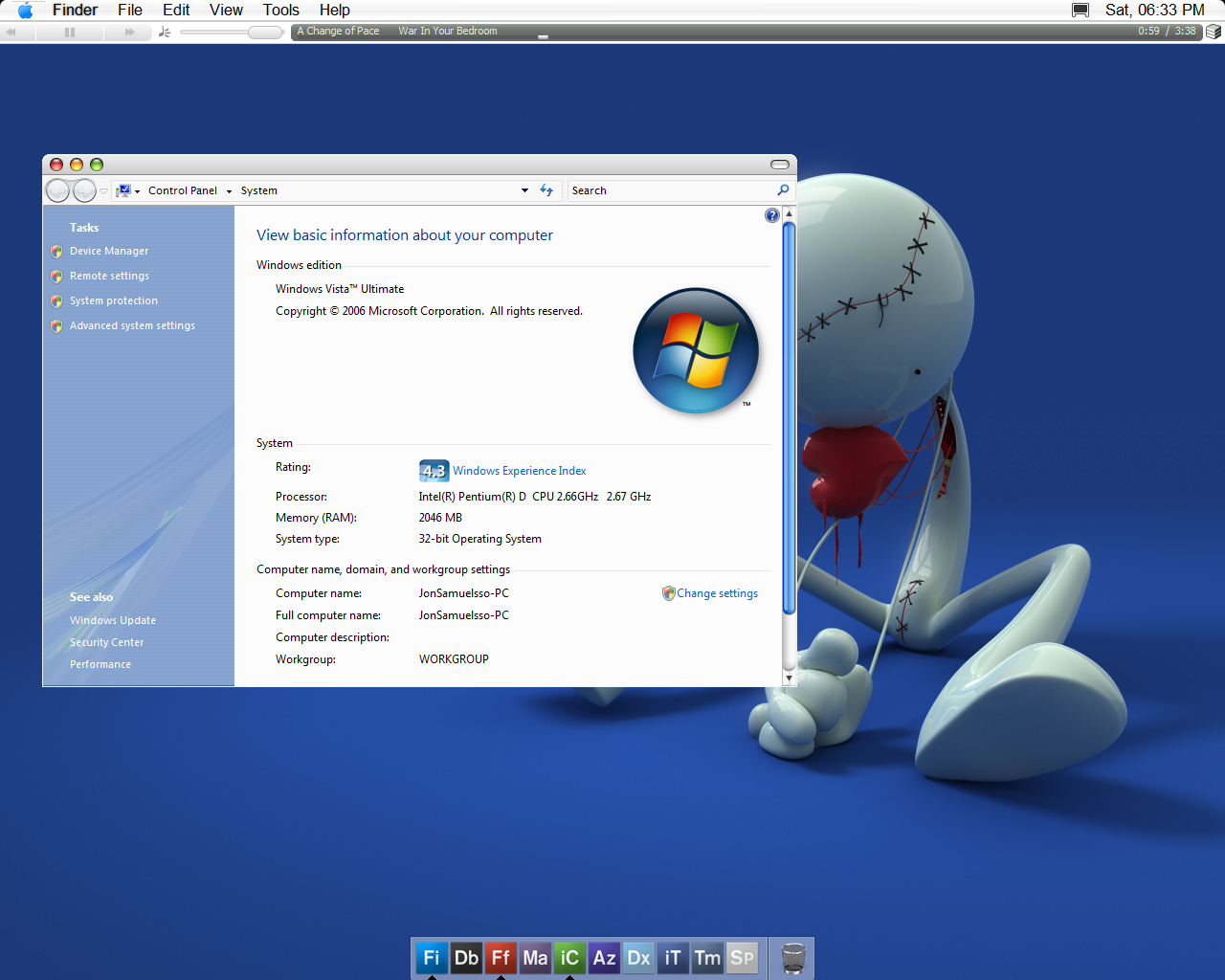Open the iC dock icon

point(569,958)
